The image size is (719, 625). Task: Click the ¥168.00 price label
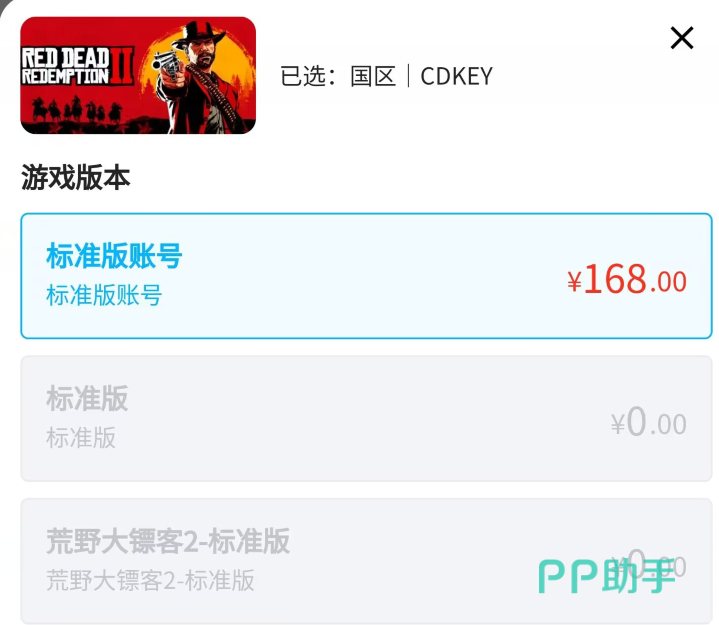click(x=627, y=279)
